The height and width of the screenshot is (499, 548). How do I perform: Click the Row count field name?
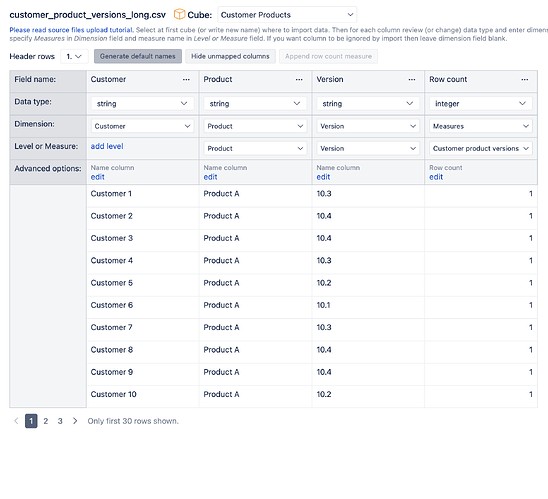point(448,79)
